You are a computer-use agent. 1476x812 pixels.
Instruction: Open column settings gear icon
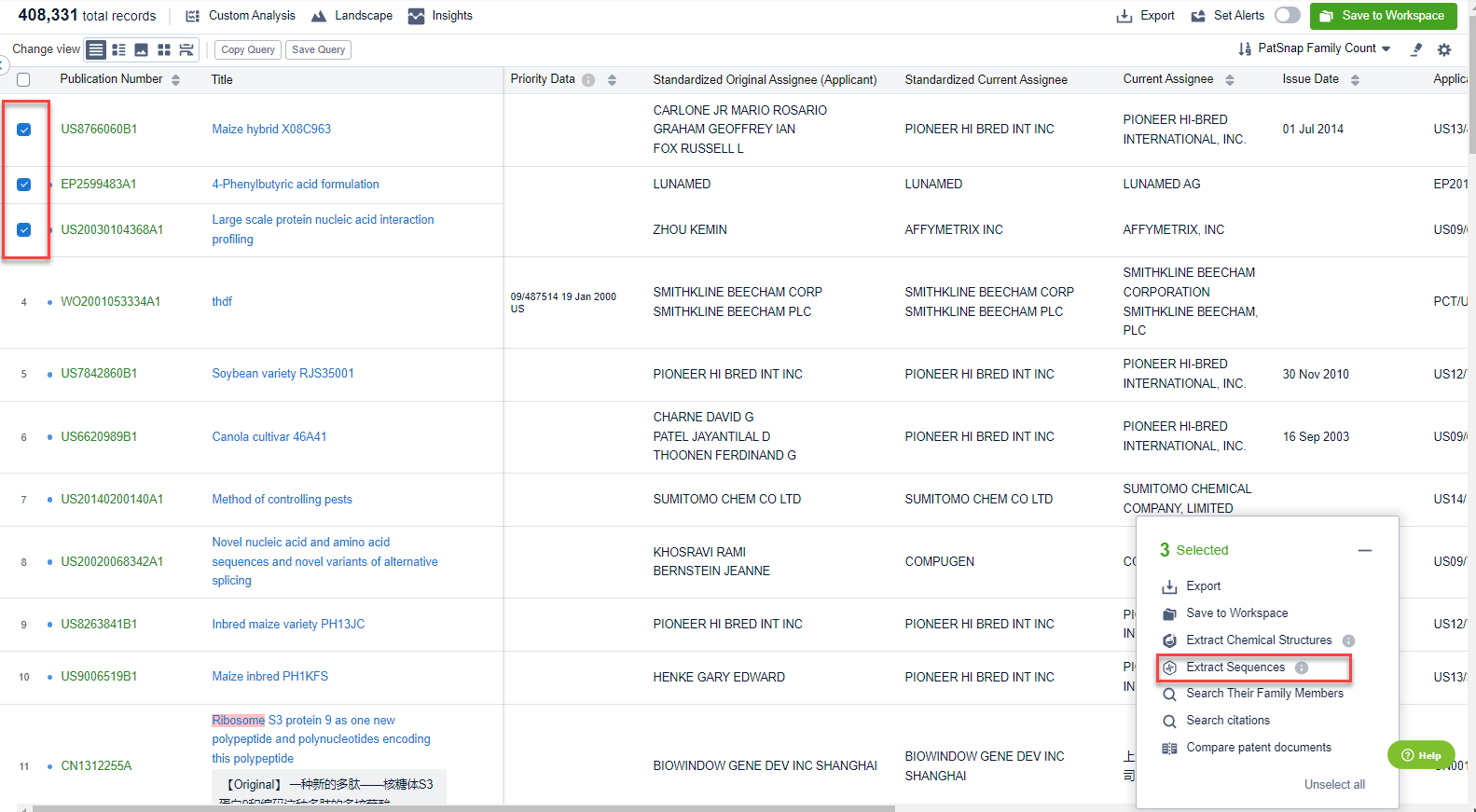[x=1444, y=49]
